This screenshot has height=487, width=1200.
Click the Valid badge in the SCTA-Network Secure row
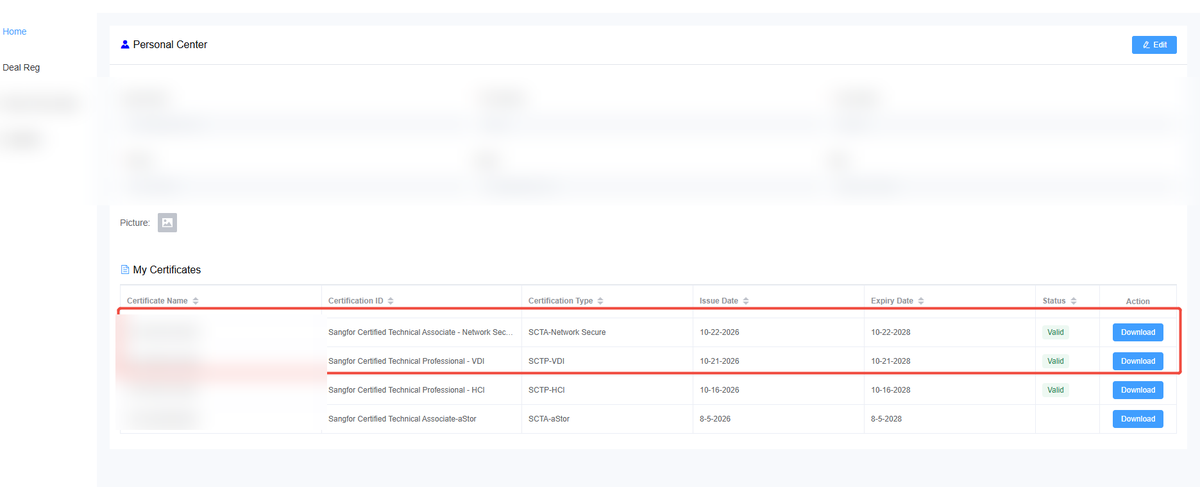1056,332
